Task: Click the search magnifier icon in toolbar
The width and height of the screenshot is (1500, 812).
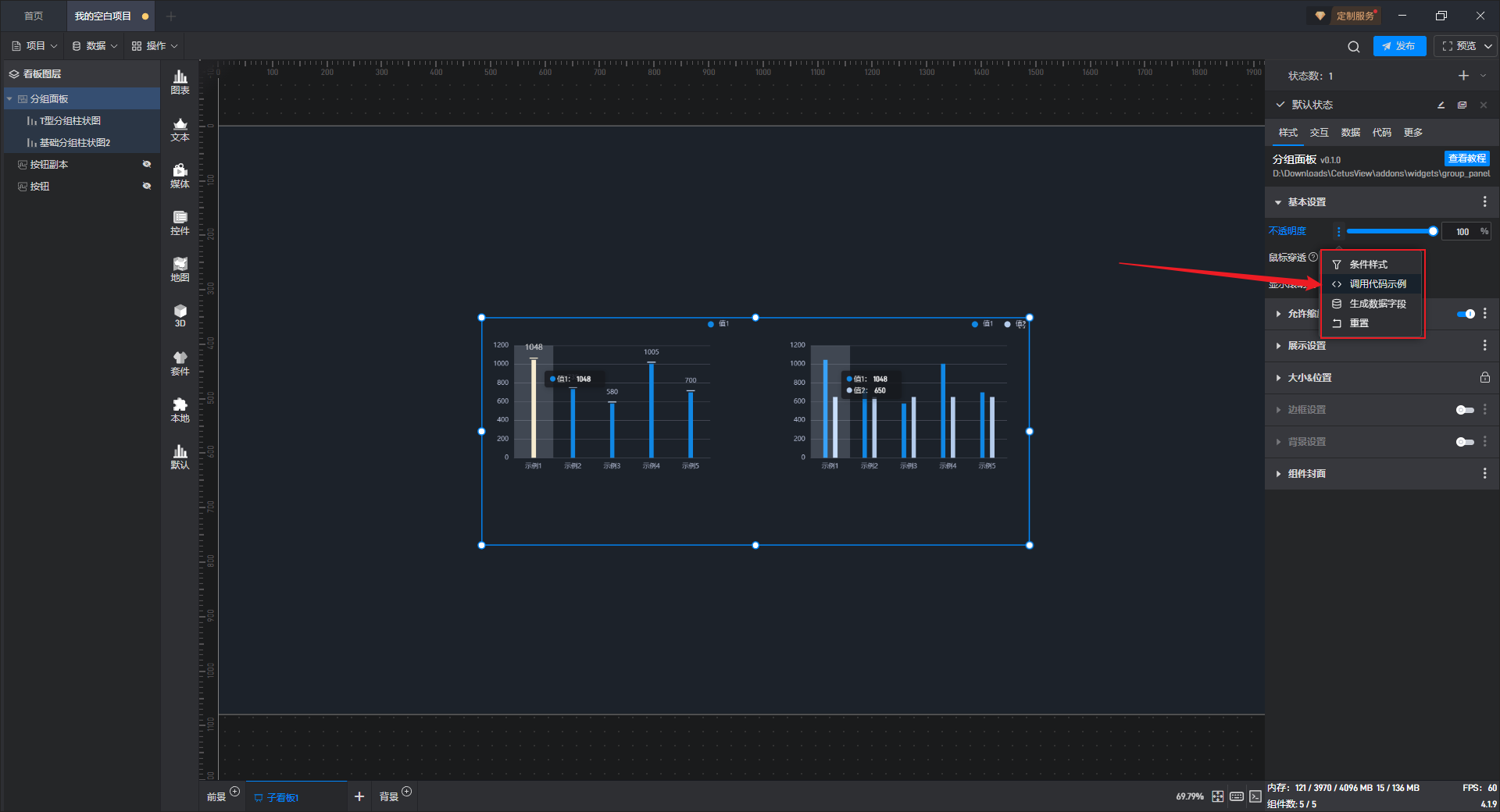Action: [x=1353, y=47]
